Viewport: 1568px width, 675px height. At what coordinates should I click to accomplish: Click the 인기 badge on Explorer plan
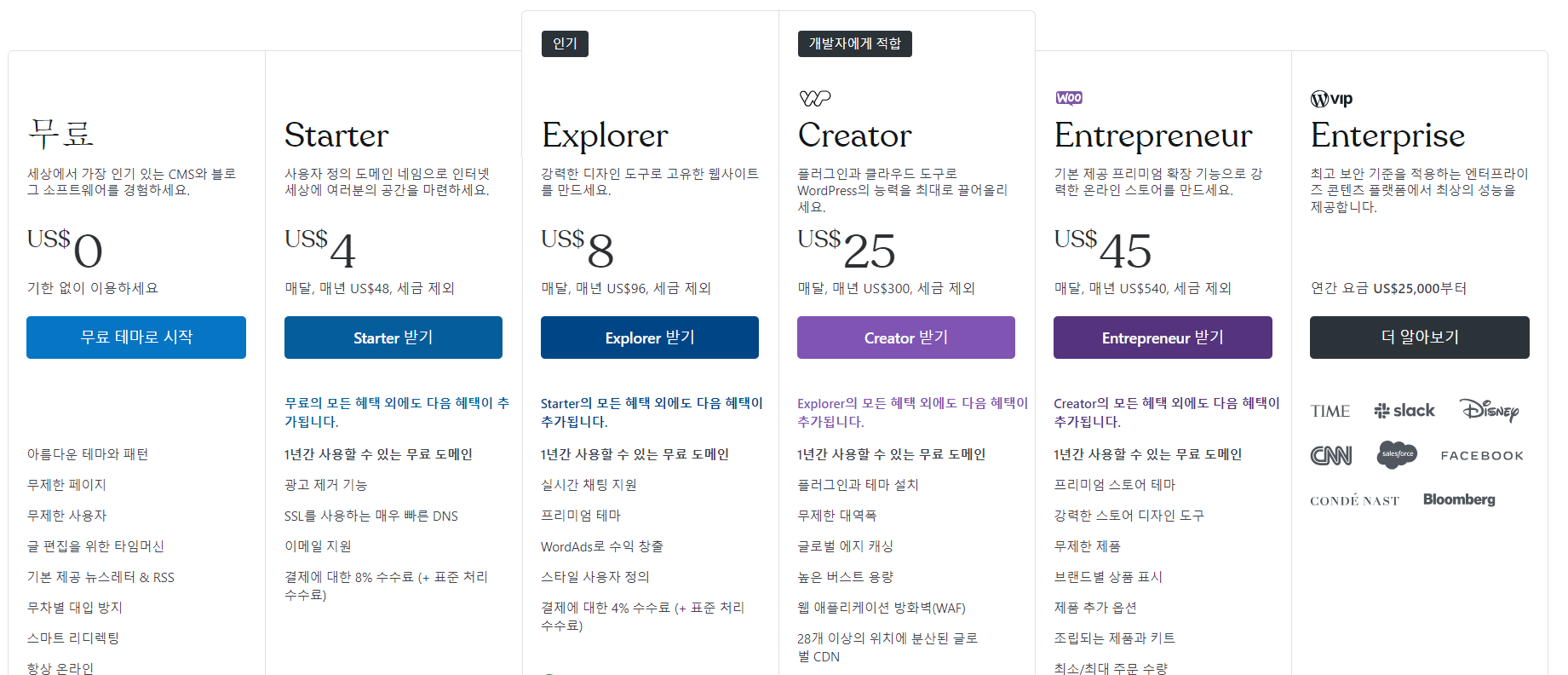(x=565, y=43)
